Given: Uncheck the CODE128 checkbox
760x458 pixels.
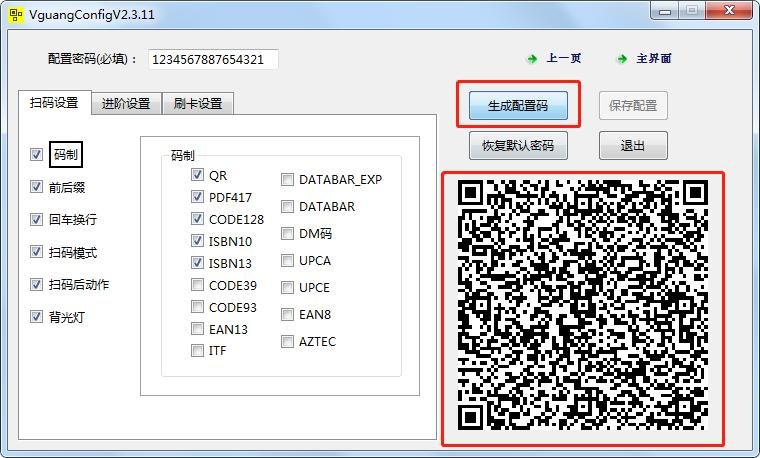Looking at the screenshot, I should point(197,219).
